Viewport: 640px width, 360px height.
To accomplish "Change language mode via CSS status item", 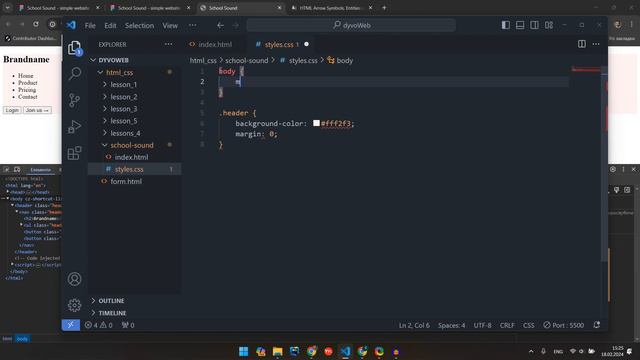I will pos(529,325).
